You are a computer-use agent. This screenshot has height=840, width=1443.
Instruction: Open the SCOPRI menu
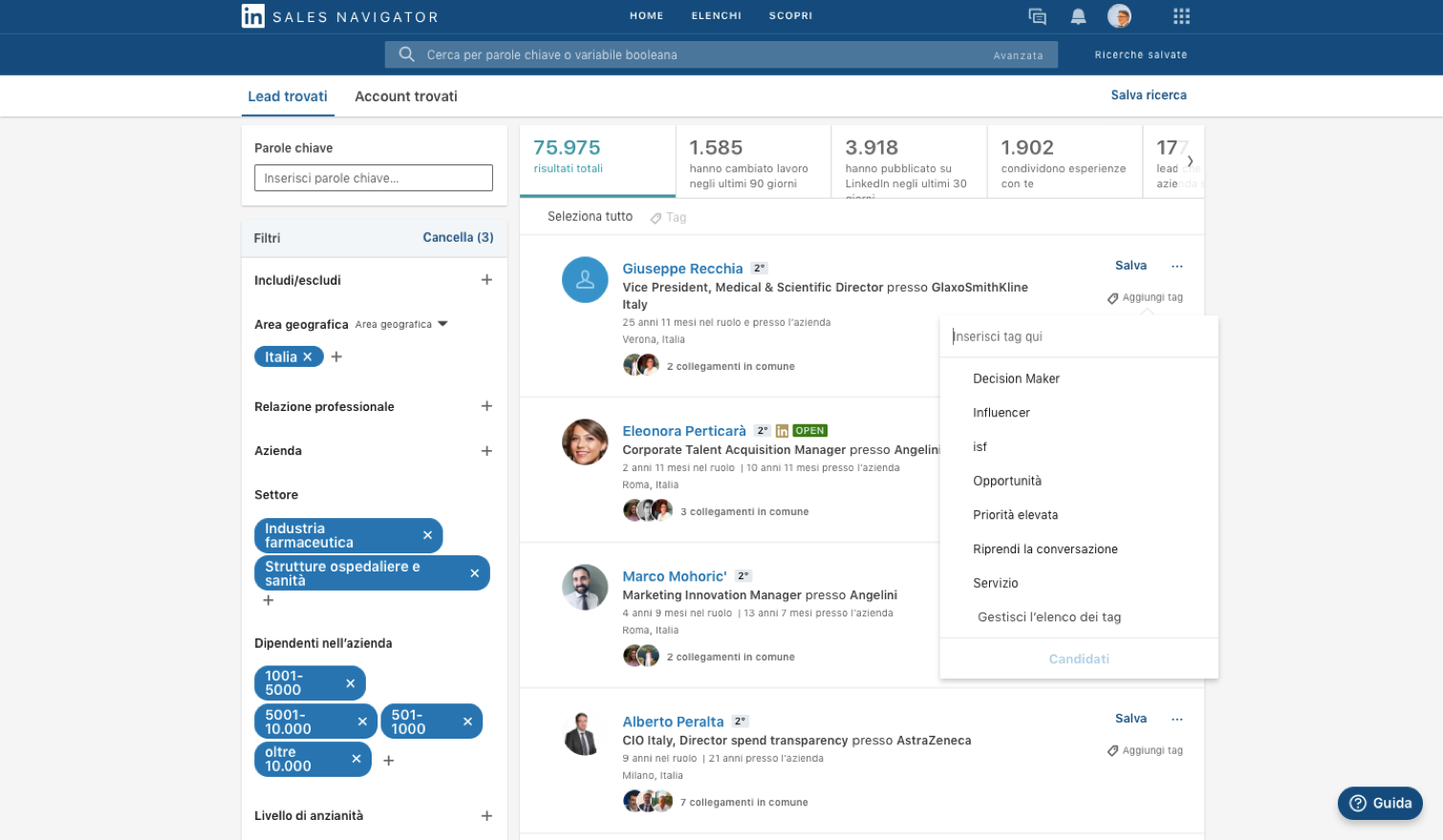point(791,16)
